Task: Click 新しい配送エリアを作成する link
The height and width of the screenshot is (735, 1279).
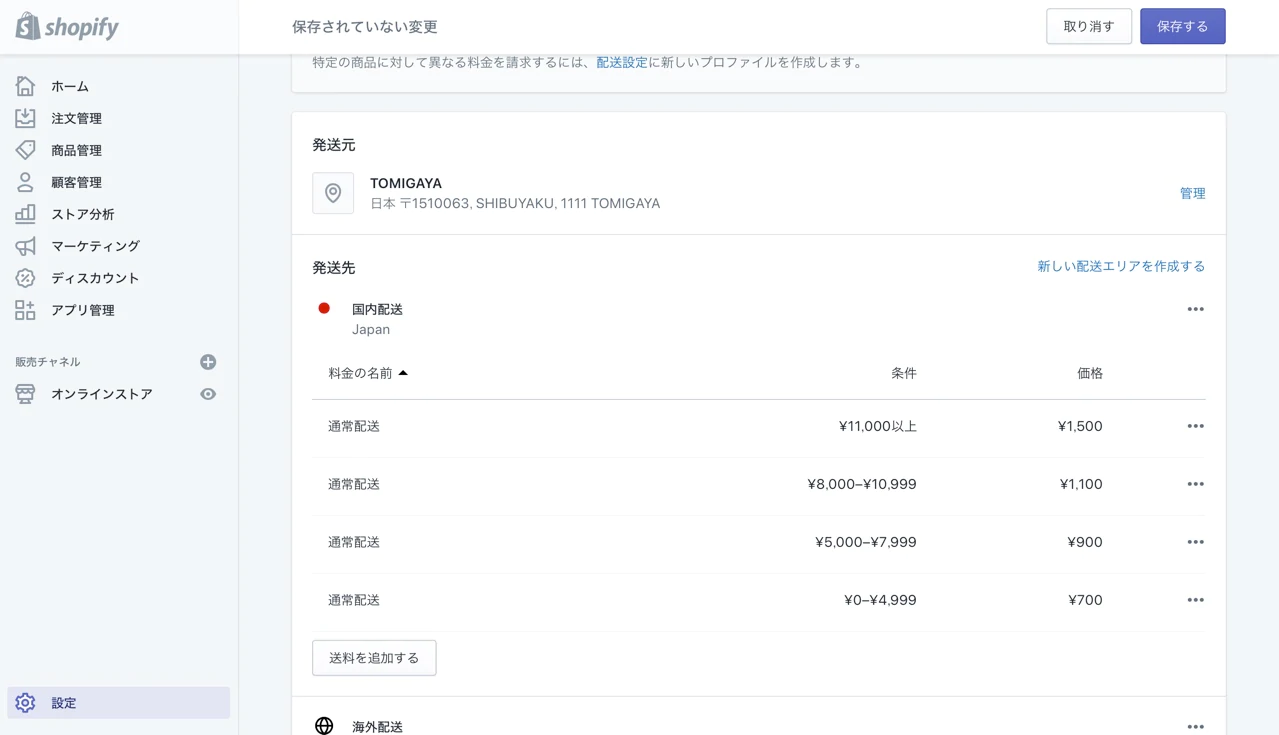Action: (x=1120, y=266)
